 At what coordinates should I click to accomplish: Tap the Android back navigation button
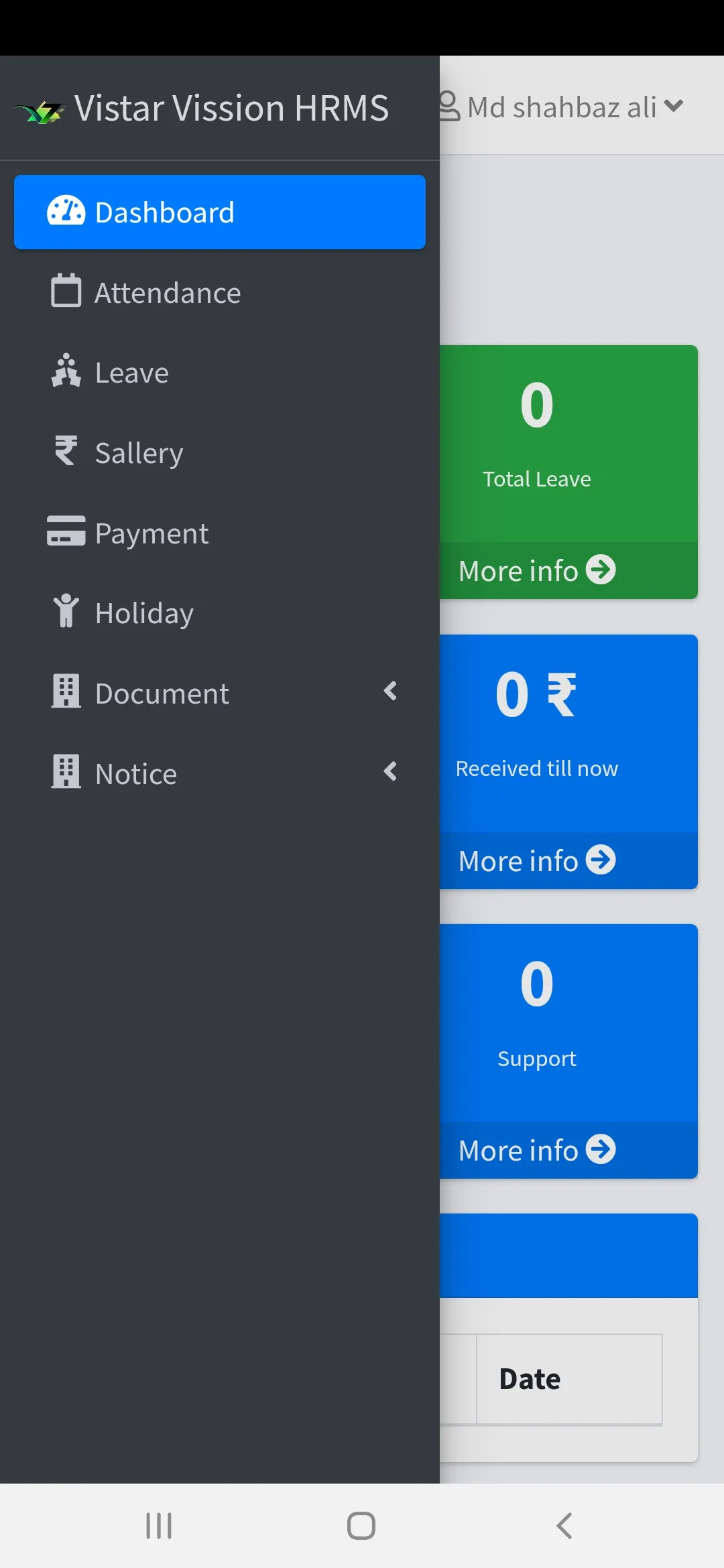(x=564, y=1526)
